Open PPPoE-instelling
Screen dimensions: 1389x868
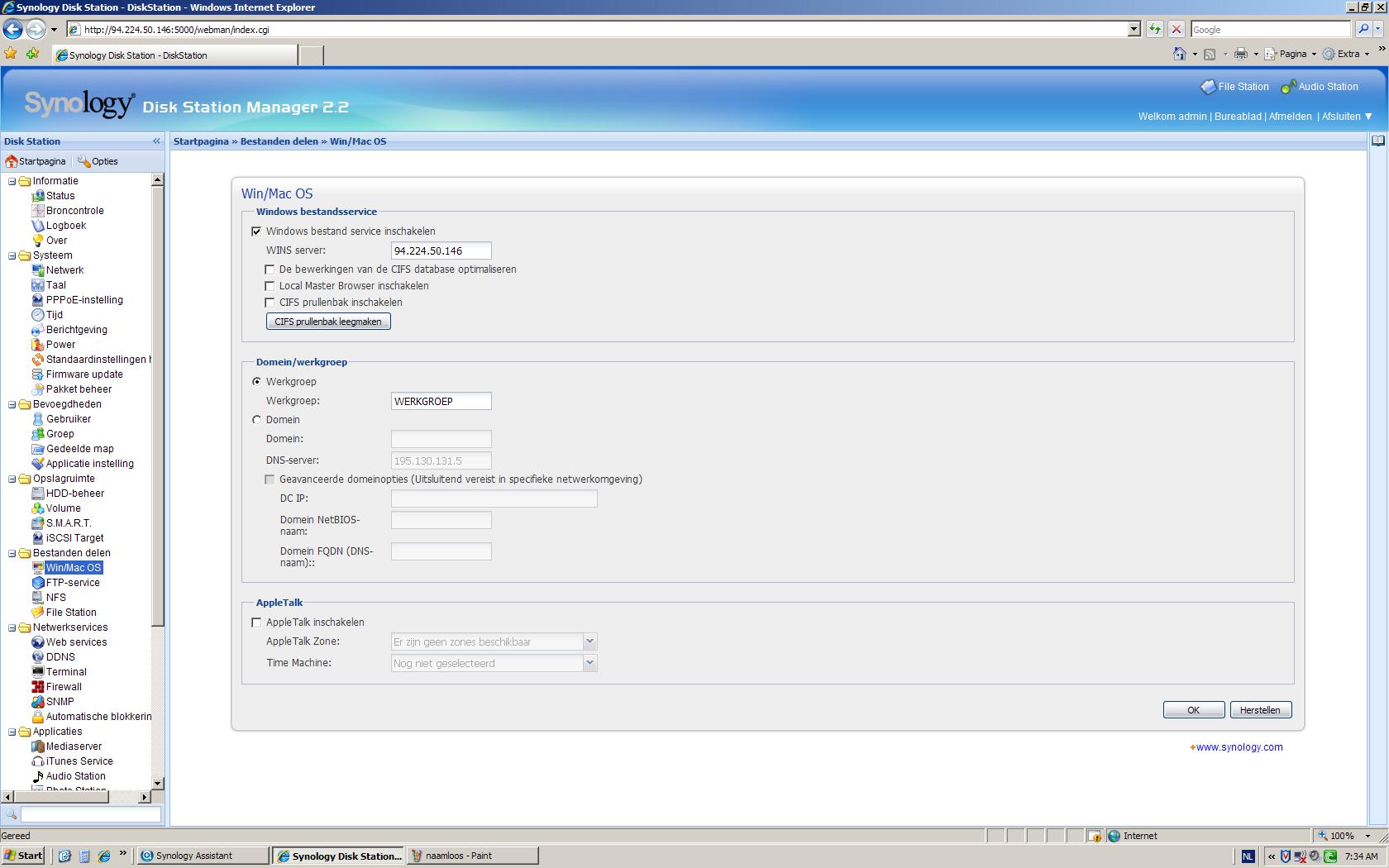click(84, 300)
